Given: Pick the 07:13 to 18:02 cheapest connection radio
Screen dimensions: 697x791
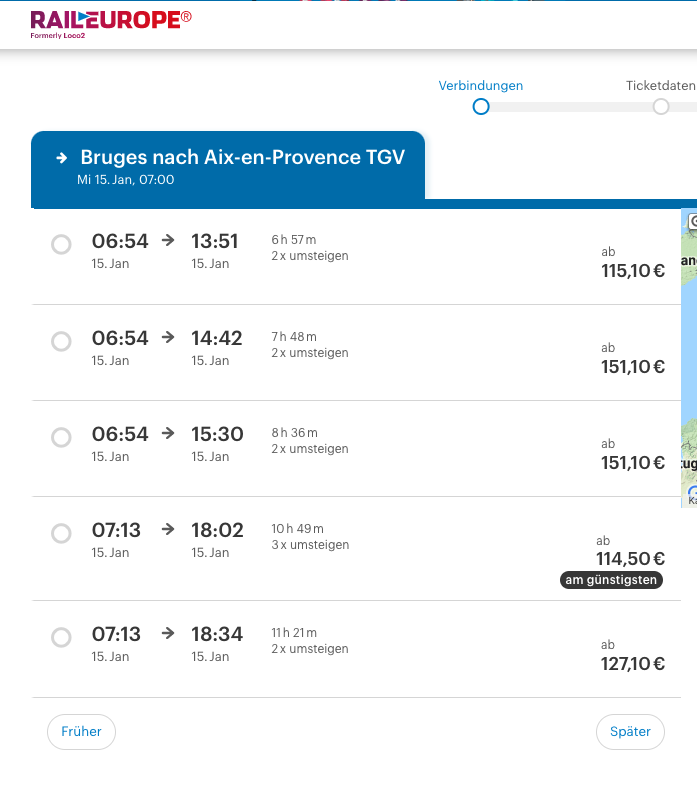Looking at the screenshot, I should 61,533.
